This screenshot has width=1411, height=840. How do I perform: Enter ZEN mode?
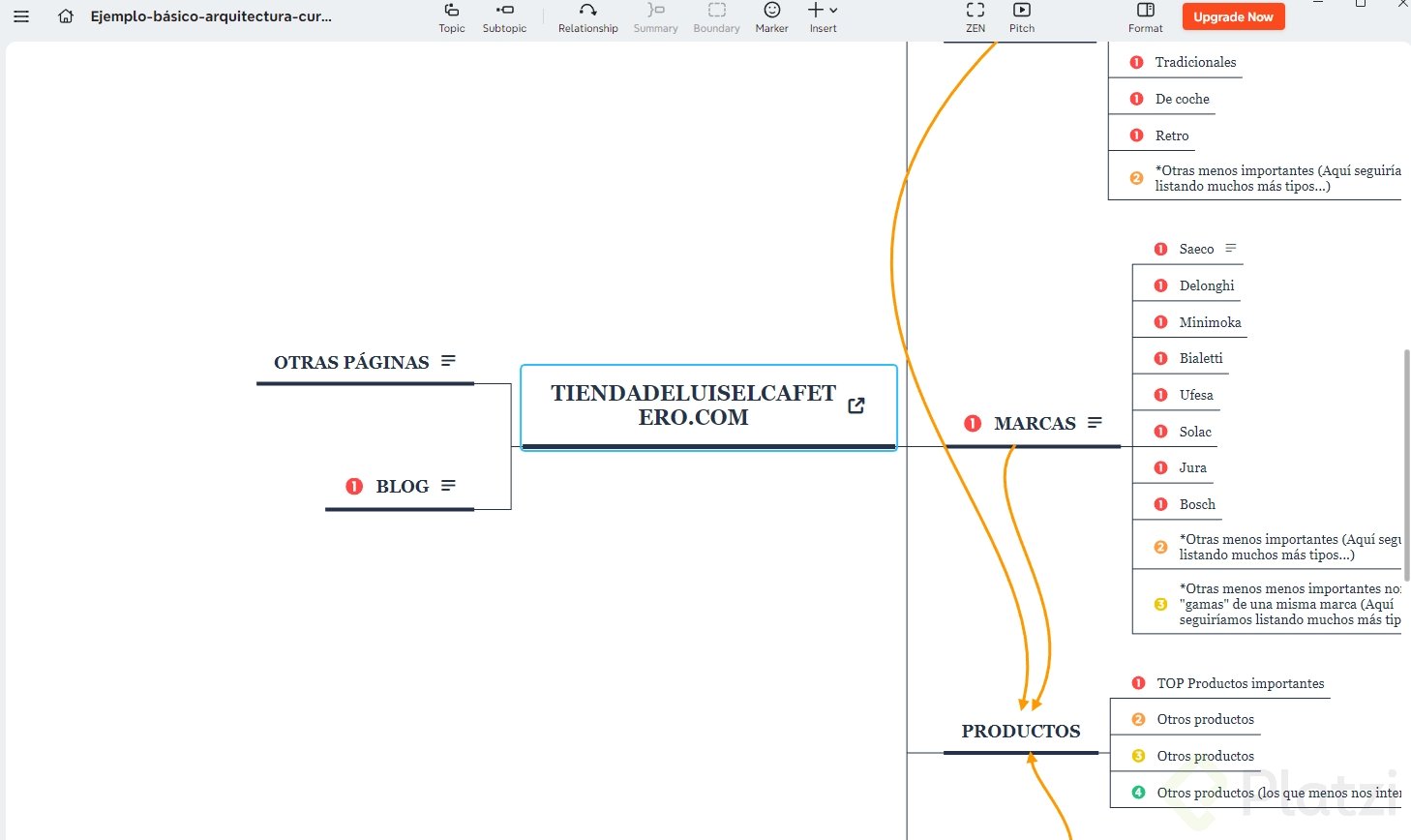click(x=976, y=17)
